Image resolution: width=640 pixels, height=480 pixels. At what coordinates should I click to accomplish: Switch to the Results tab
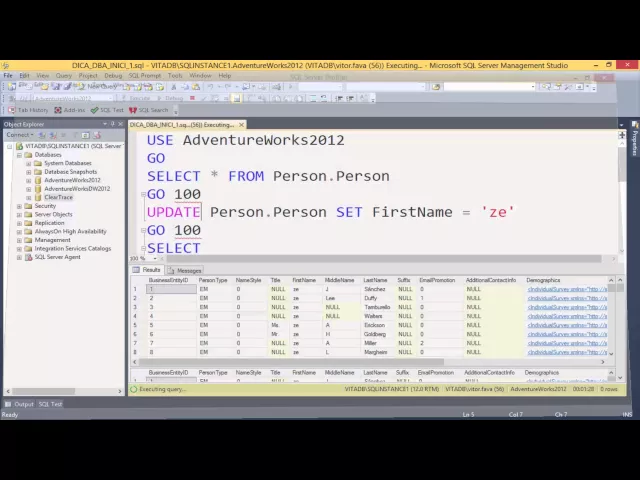147,270
